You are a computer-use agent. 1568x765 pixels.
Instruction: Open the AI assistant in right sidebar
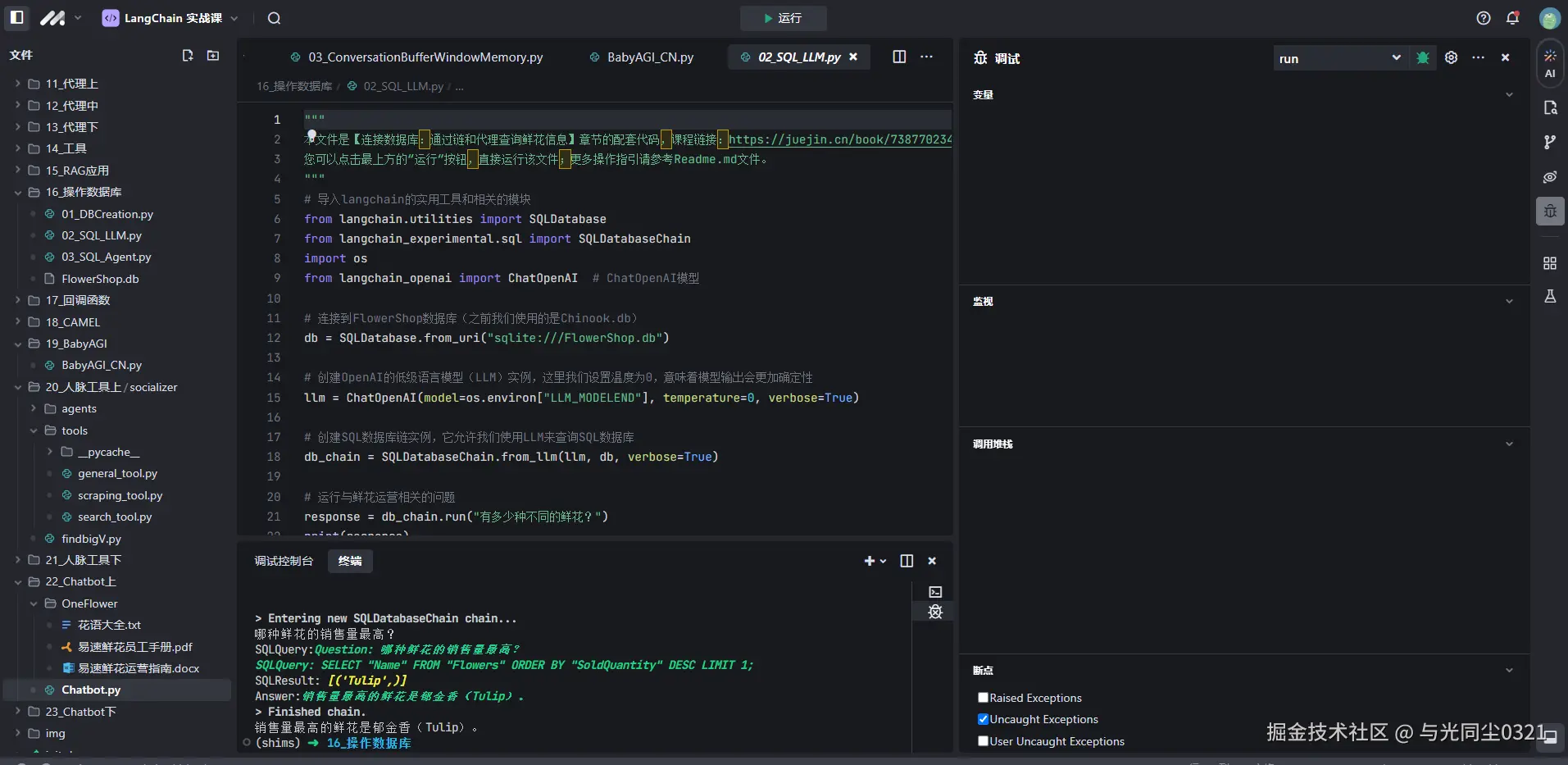1549,63
